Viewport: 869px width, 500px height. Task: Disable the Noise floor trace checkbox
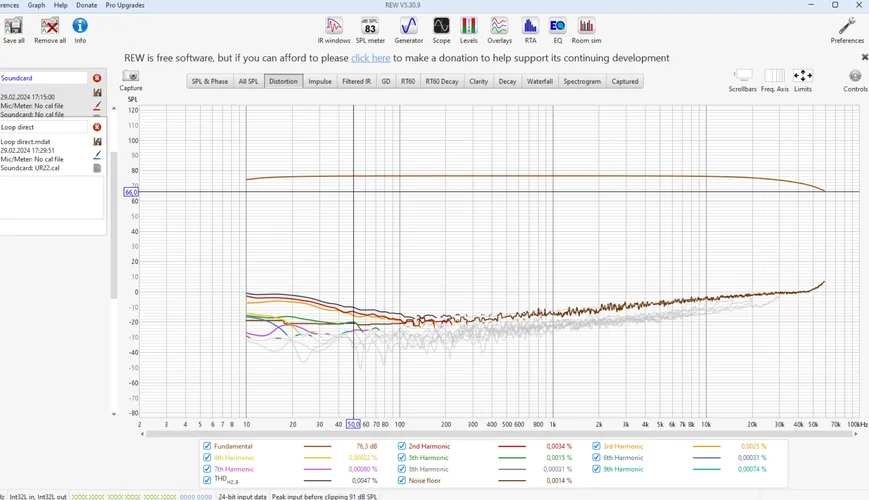coord(402,481)
